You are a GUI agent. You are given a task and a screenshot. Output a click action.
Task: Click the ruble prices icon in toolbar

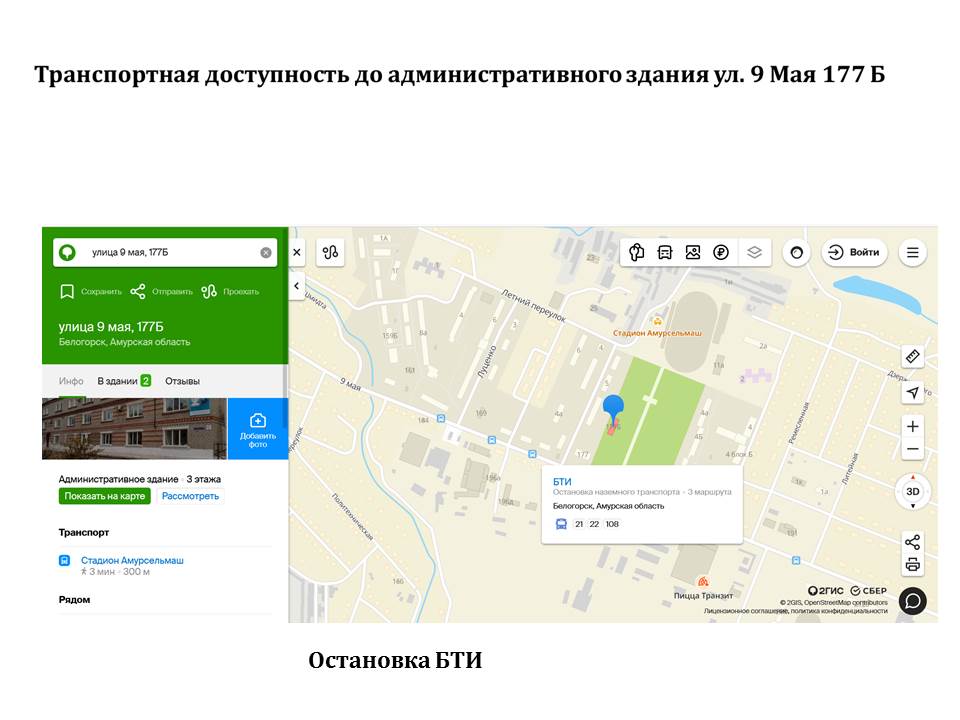[x=720, y=253]
